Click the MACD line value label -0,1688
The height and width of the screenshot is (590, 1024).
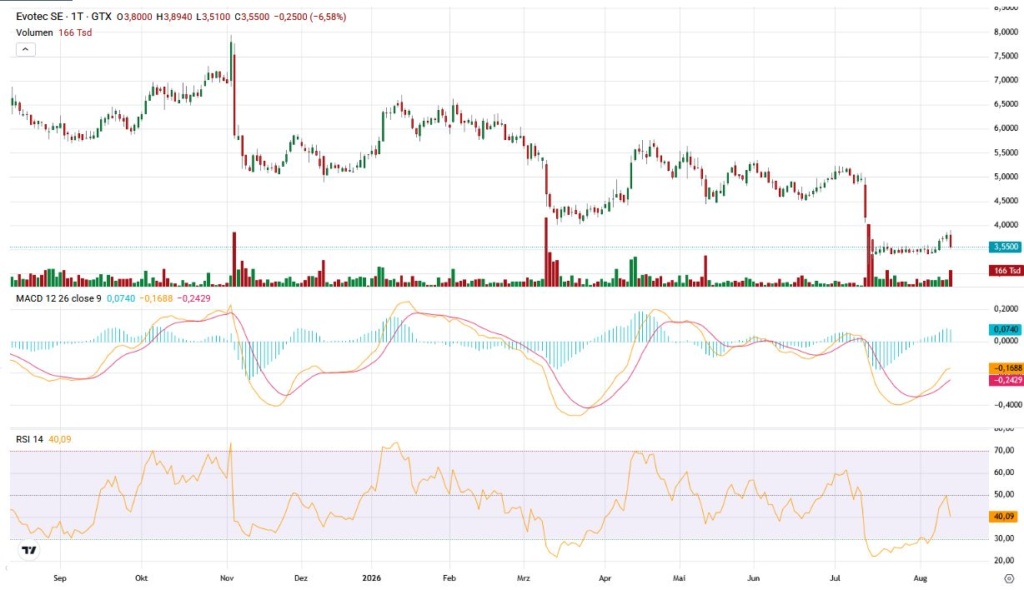click(1006, 368)
